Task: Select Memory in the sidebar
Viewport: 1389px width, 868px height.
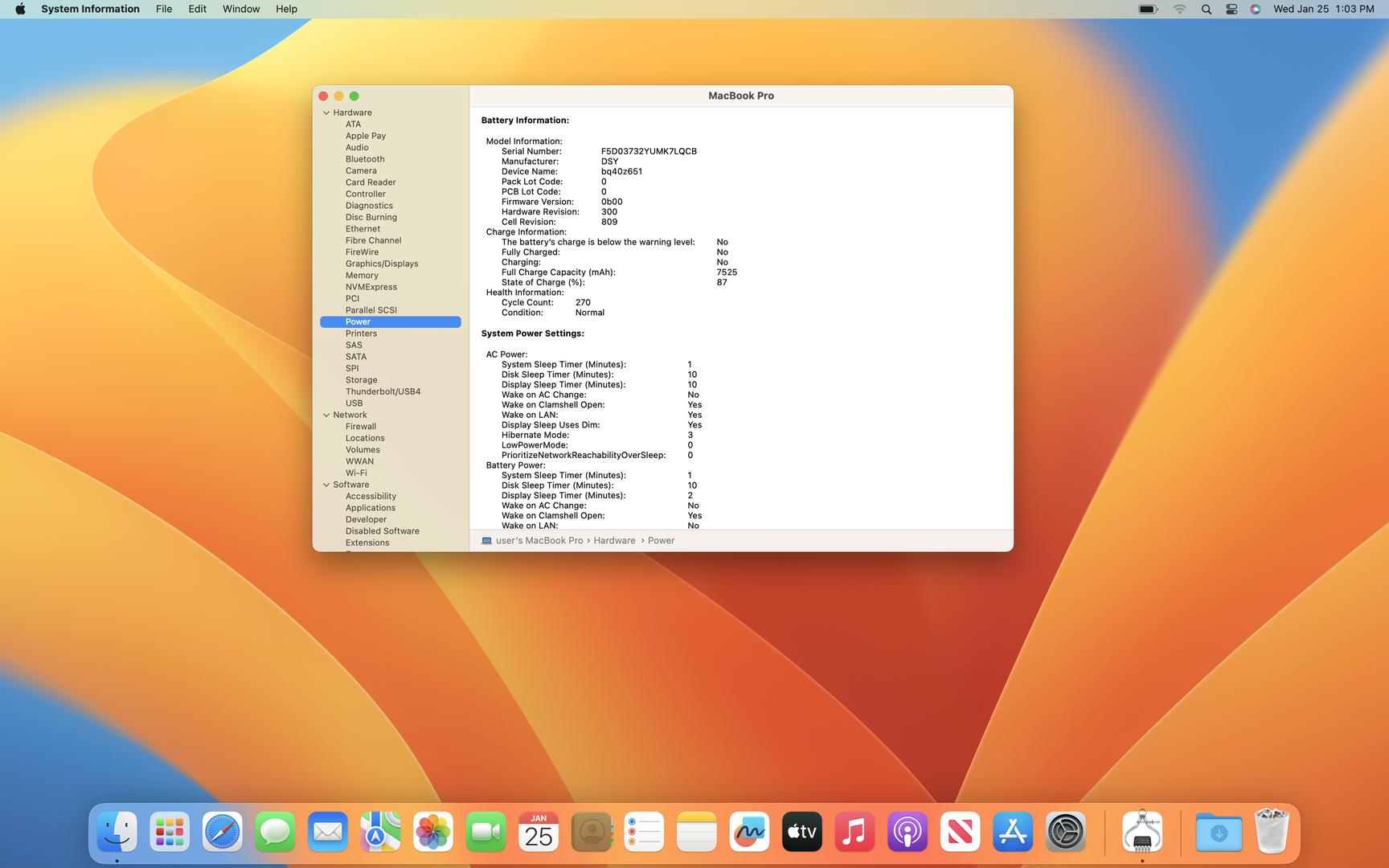Action: (x=362, y=275)
